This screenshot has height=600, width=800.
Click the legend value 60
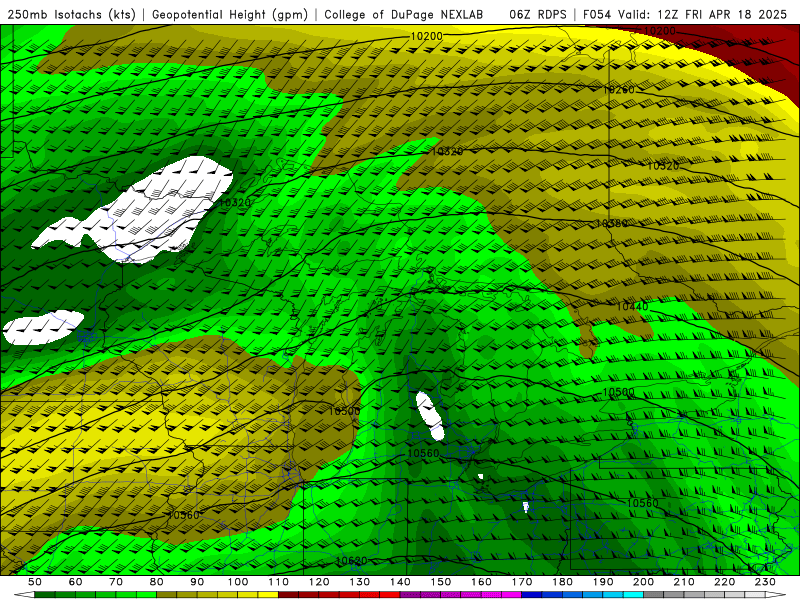(x=76, y=582)
